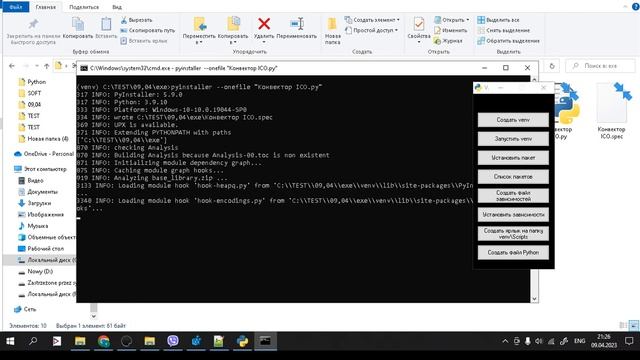Click Explorer up-level arrow

pos(47,66)
